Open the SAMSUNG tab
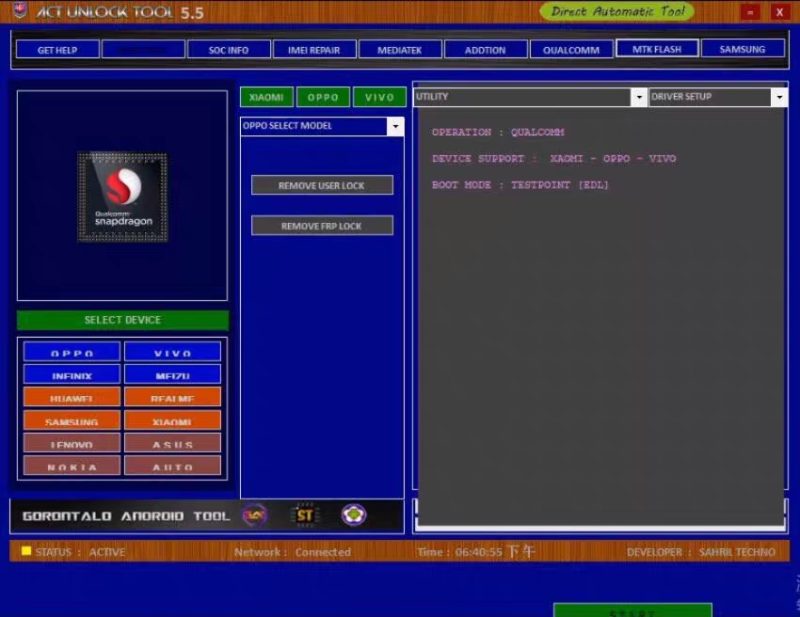This screenshot has height=617, width=800. coord(743,49)
